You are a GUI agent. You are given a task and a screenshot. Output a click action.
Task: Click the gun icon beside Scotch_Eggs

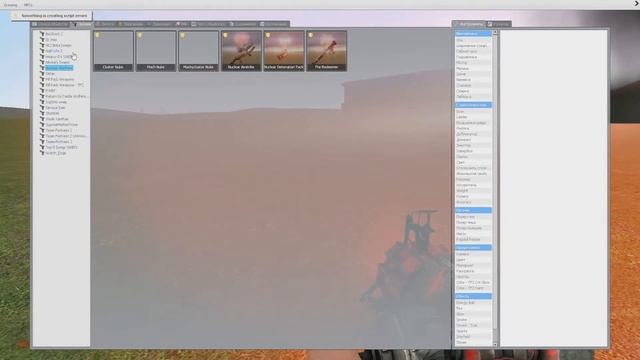(x=42, y=153)
